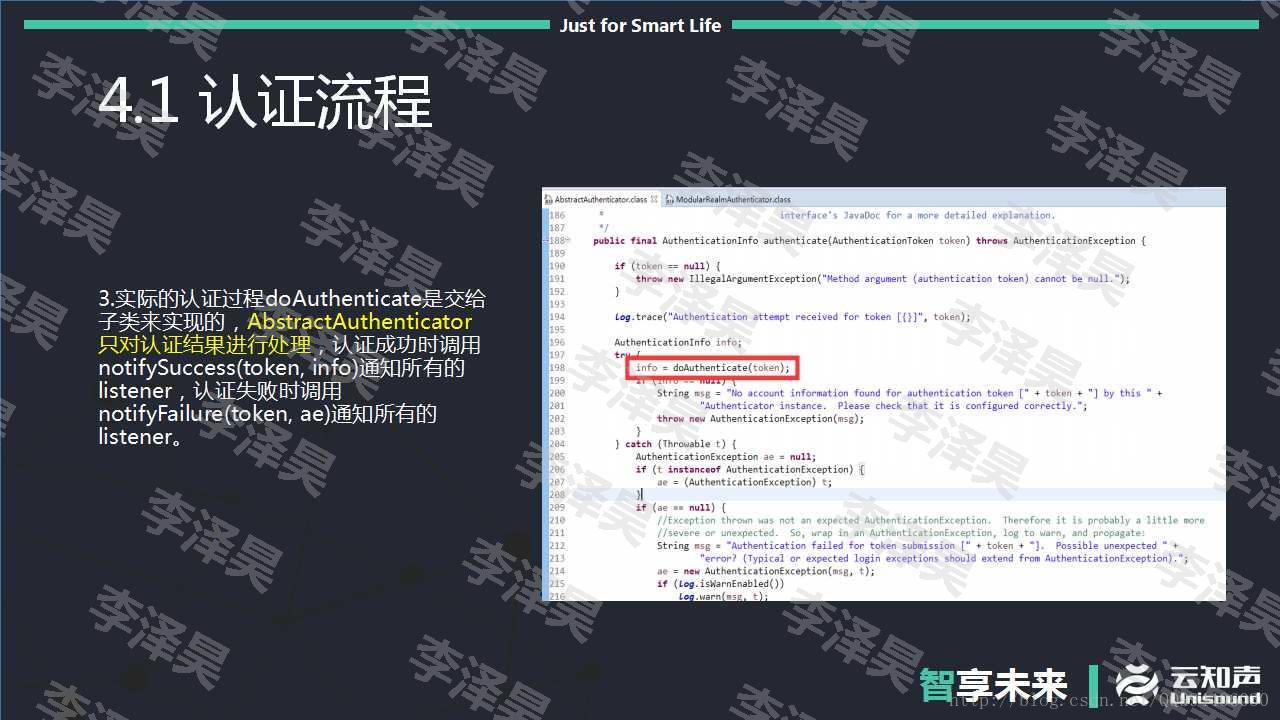Click 'if (ae == null)' on line 209
Viewport: 1280px width, 720px height.
click(675, 508)
